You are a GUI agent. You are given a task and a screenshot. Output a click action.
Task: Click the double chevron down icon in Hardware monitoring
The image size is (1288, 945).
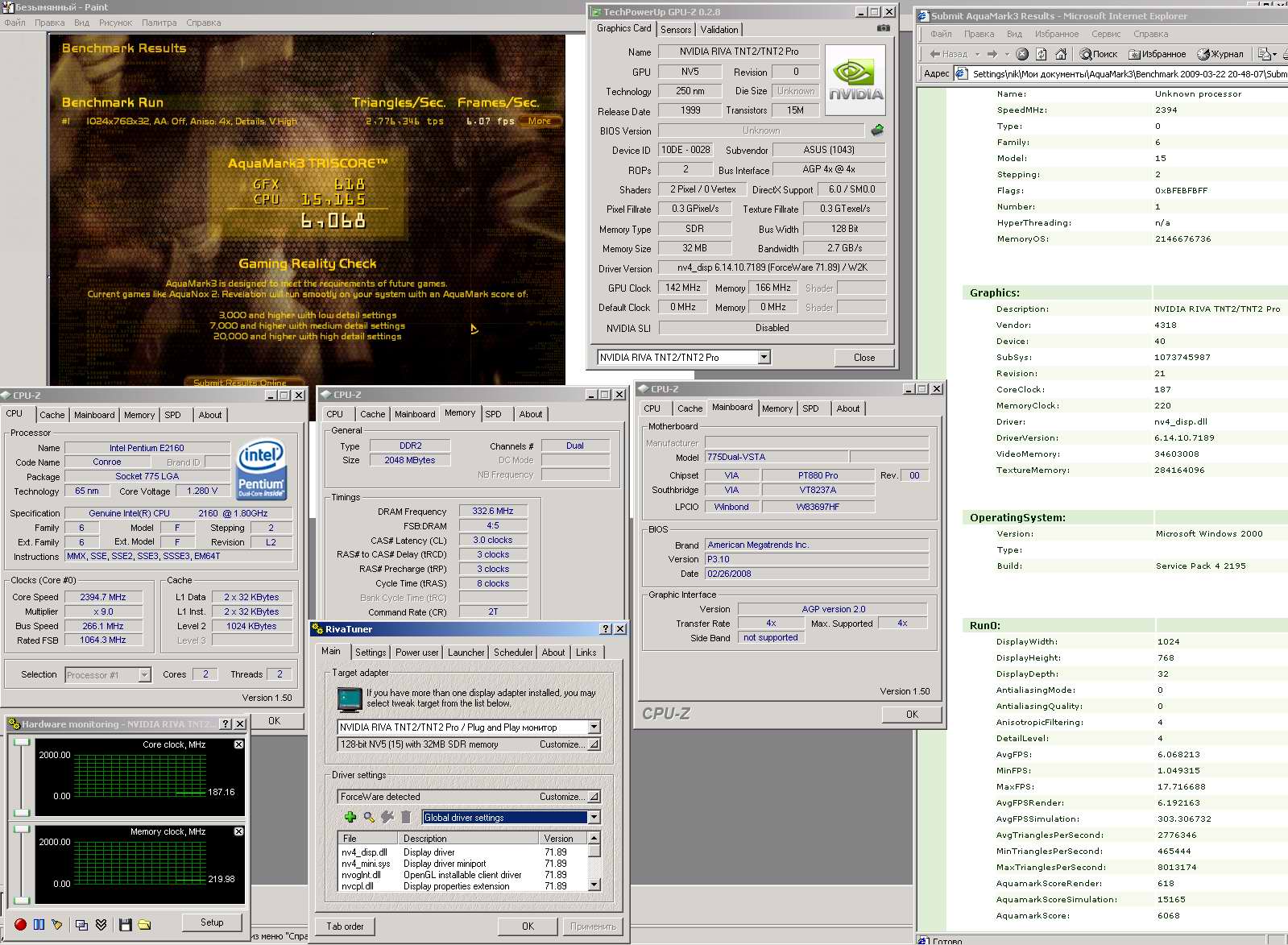click(x=101, y=924)
